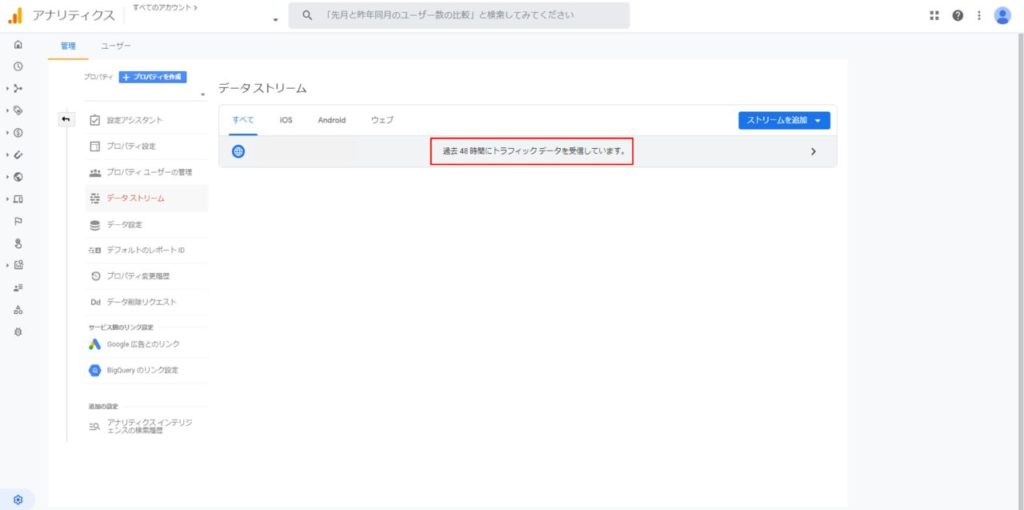Open Google 広告とのリンク setting
The width and height of the screenshot is (1024, 510).
click(x=143, y=344)
